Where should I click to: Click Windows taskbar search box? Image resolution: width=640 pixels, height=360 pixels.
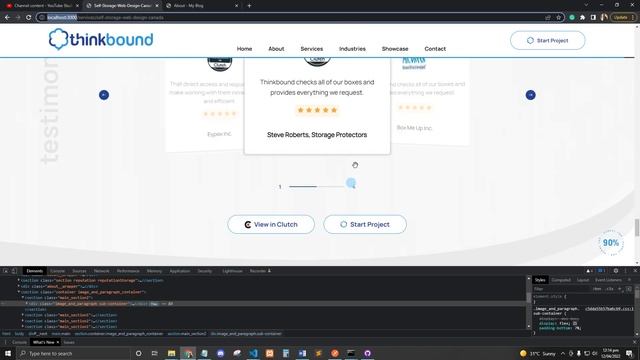74,353
